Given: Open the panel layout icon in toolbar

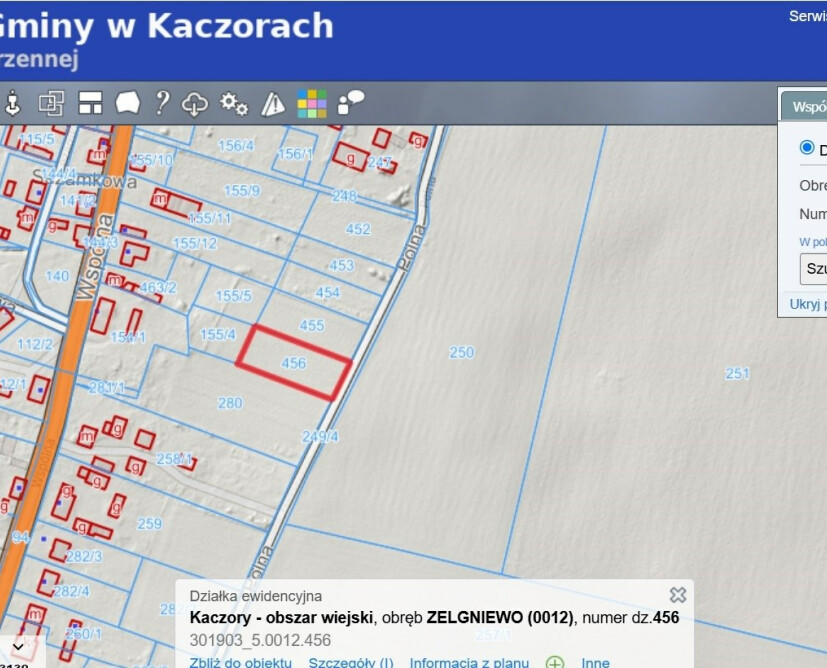Looking at the screenshot, I should coord(91,103).
